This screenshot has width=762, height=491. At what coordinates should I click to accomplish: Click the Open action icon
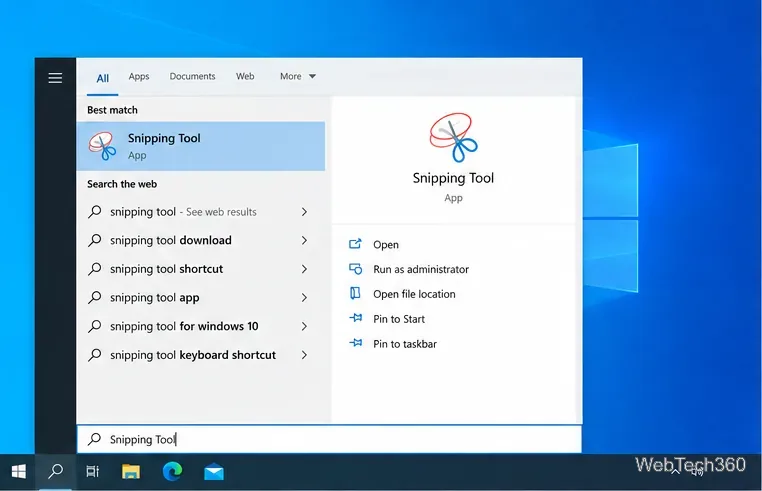[x=355, y=244]
